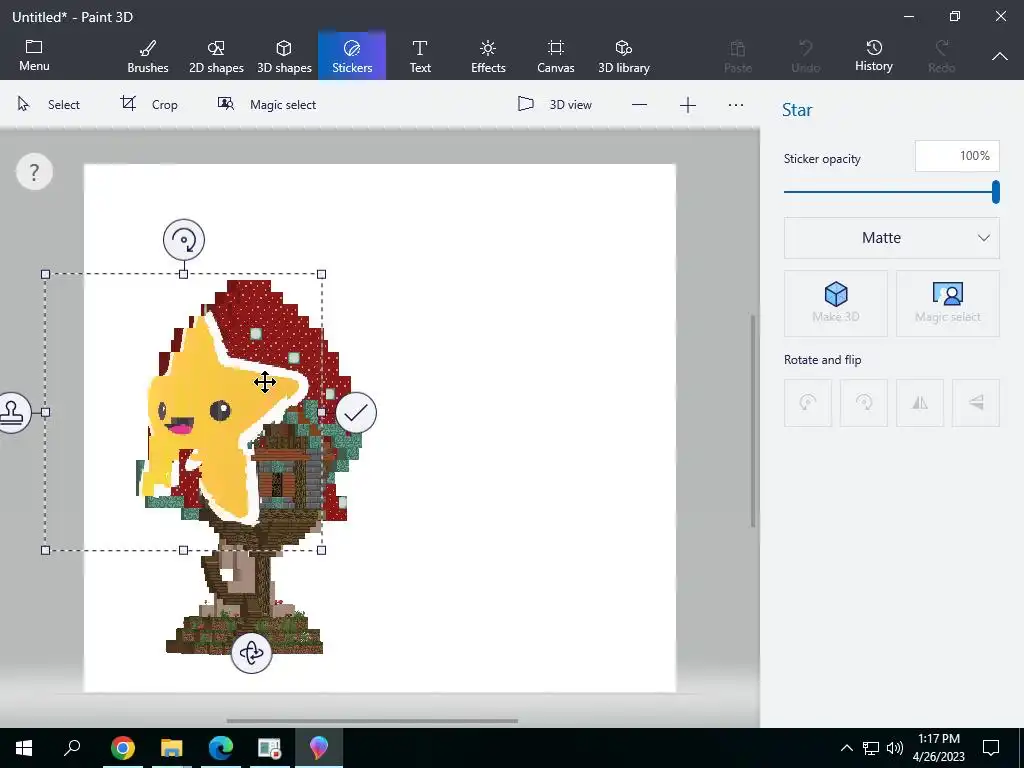Open the 3D library
Image resolution: width=1024 pixels, height=768 pixels.
pyautogui.click(x=624, y=56)
